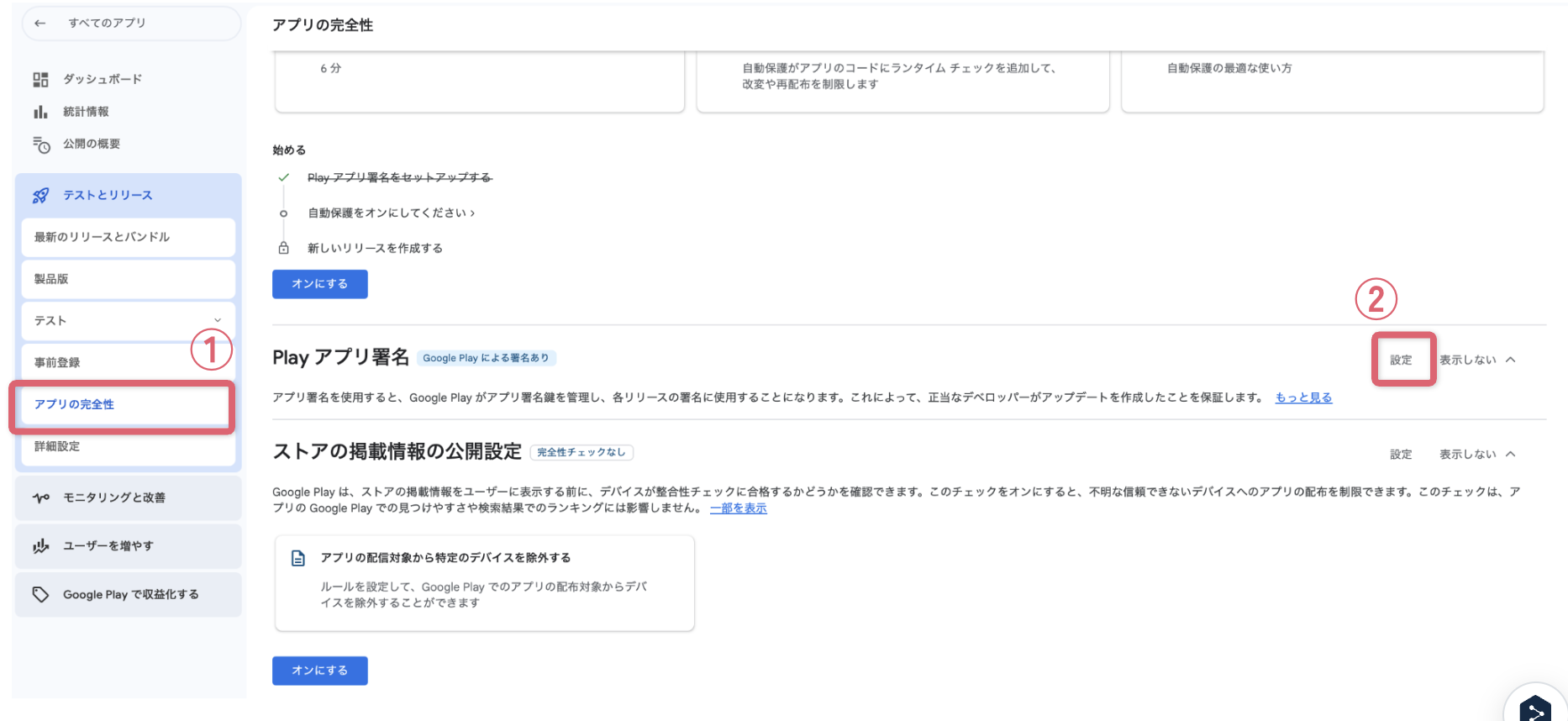Click the document icon on the device exclusion card
Screen dimensions: 1568x721
pos(298,559)
